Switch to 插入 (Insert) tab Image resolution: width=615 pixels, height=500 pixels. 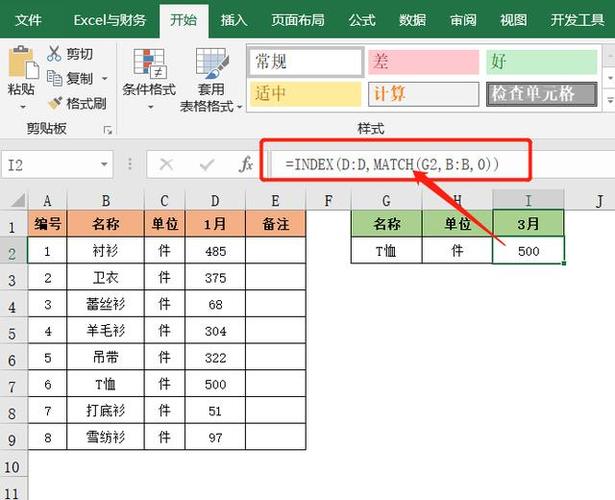pyautogui.click(x=234, y=20)
